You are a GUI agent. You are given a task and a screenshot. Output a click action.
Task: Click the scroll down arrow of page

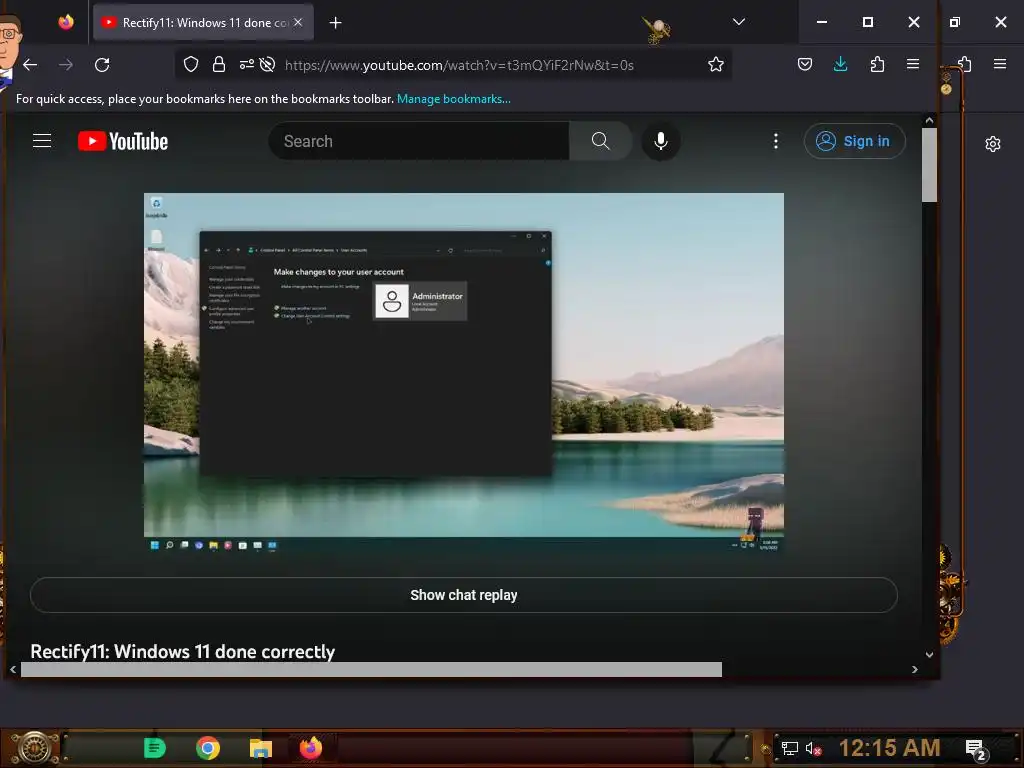[929, 654]
